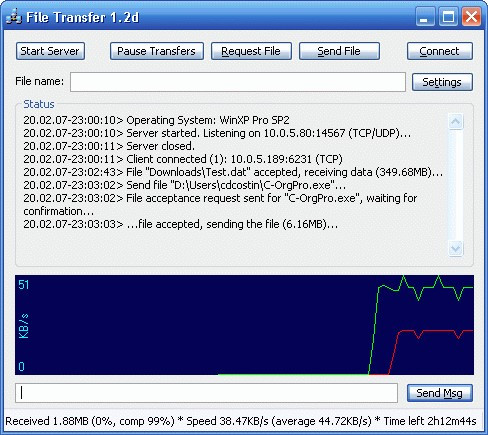Select the 'Server started. Listening on' log line

(x=217, y=133)
